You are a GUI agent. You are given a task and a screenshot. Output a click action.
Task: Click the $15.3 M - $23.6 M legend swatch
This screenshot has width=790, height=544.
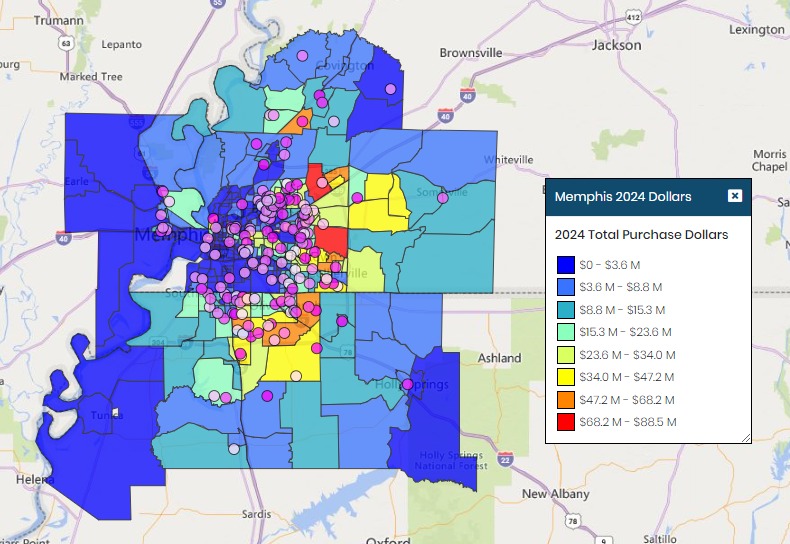pos(566,332)
